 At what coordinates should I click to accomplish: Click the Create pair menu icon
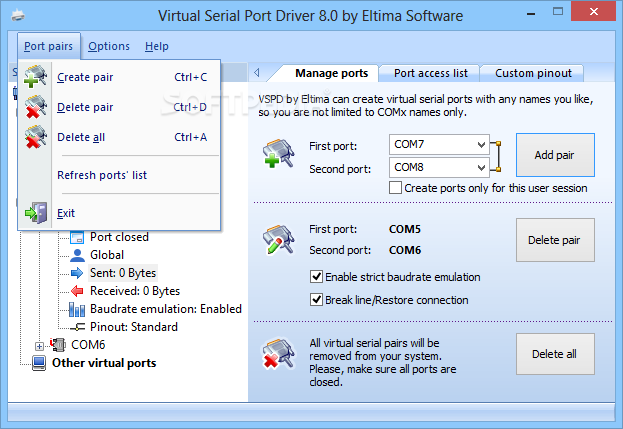pos(35,76)
